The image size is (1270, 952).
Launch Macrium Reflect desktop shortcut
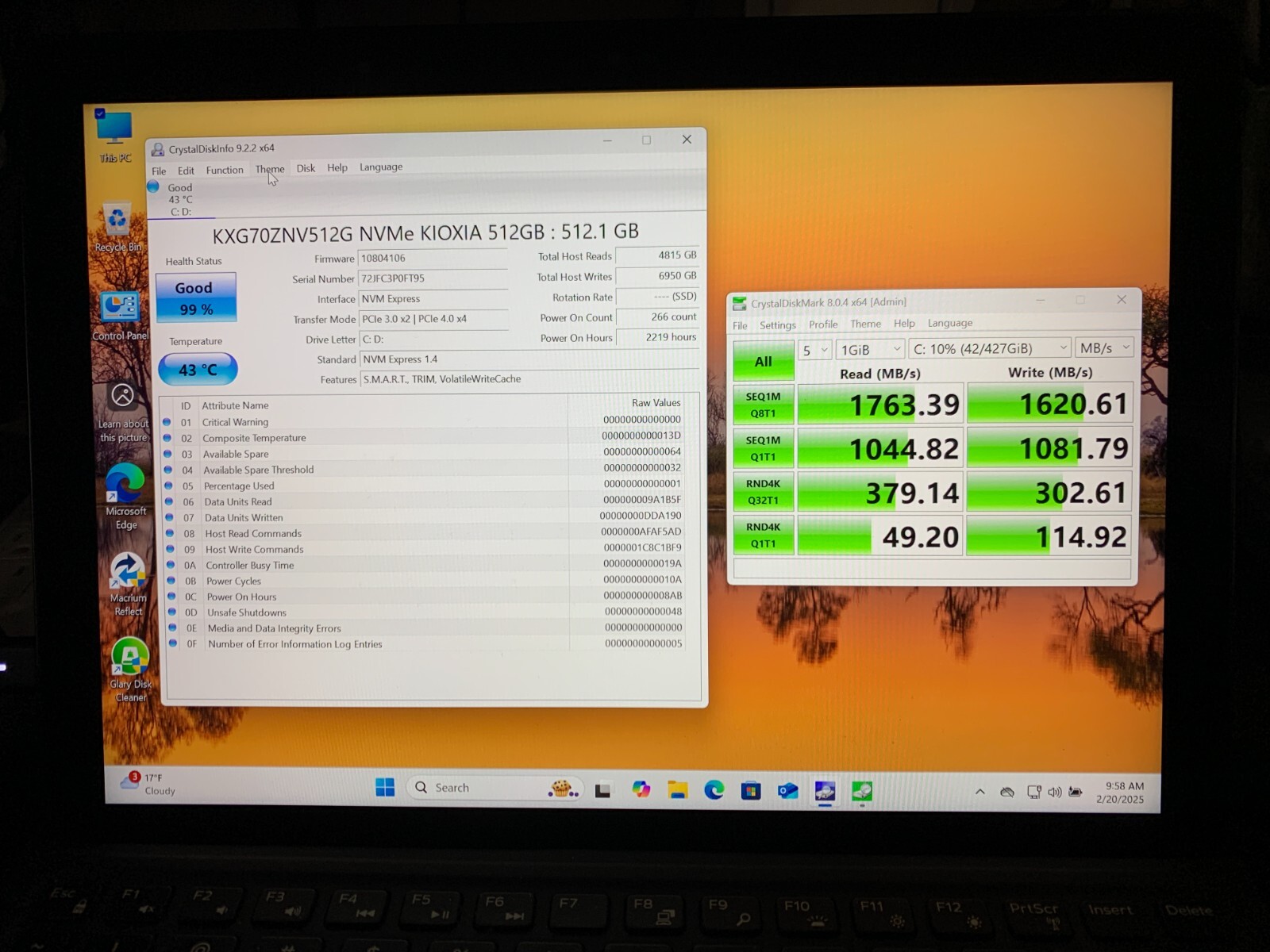coord(128,585)
